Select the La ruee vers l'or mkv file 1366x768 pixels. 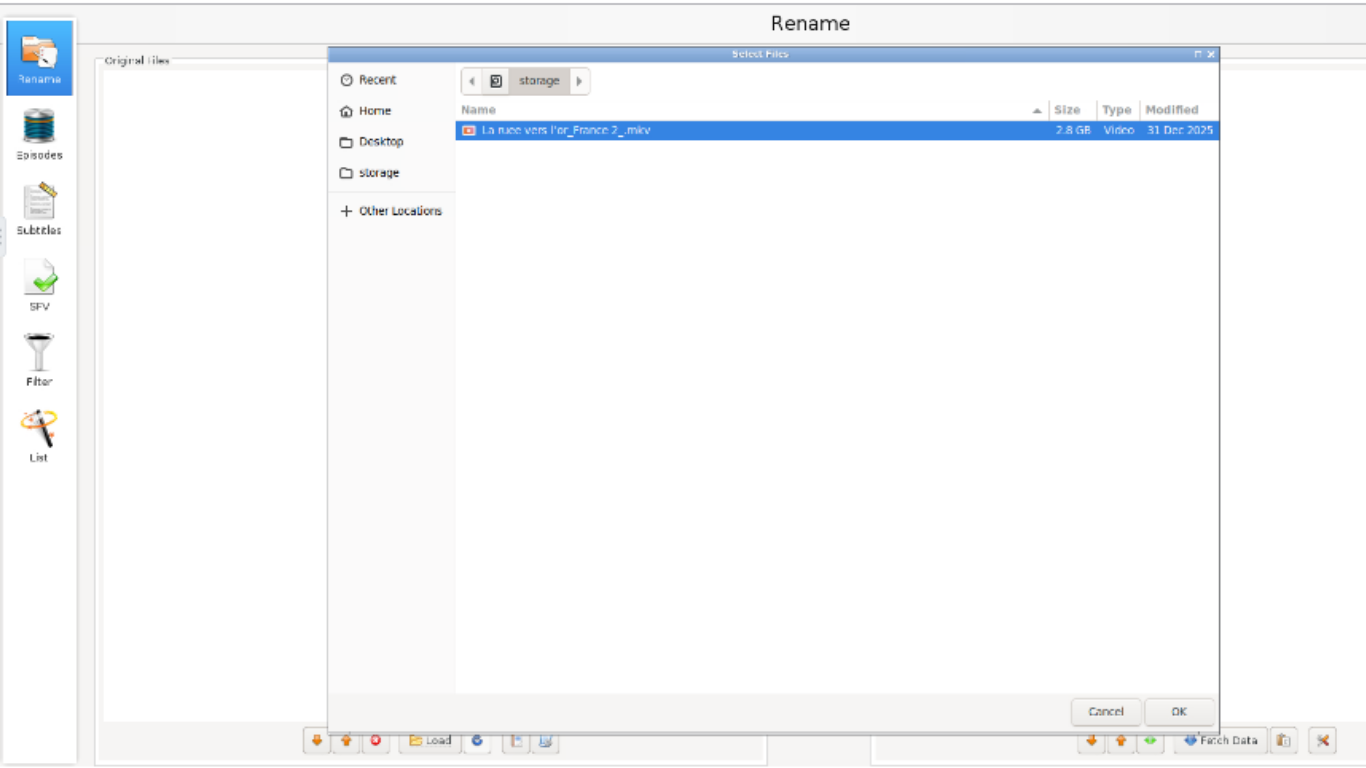tap(566, 130)
